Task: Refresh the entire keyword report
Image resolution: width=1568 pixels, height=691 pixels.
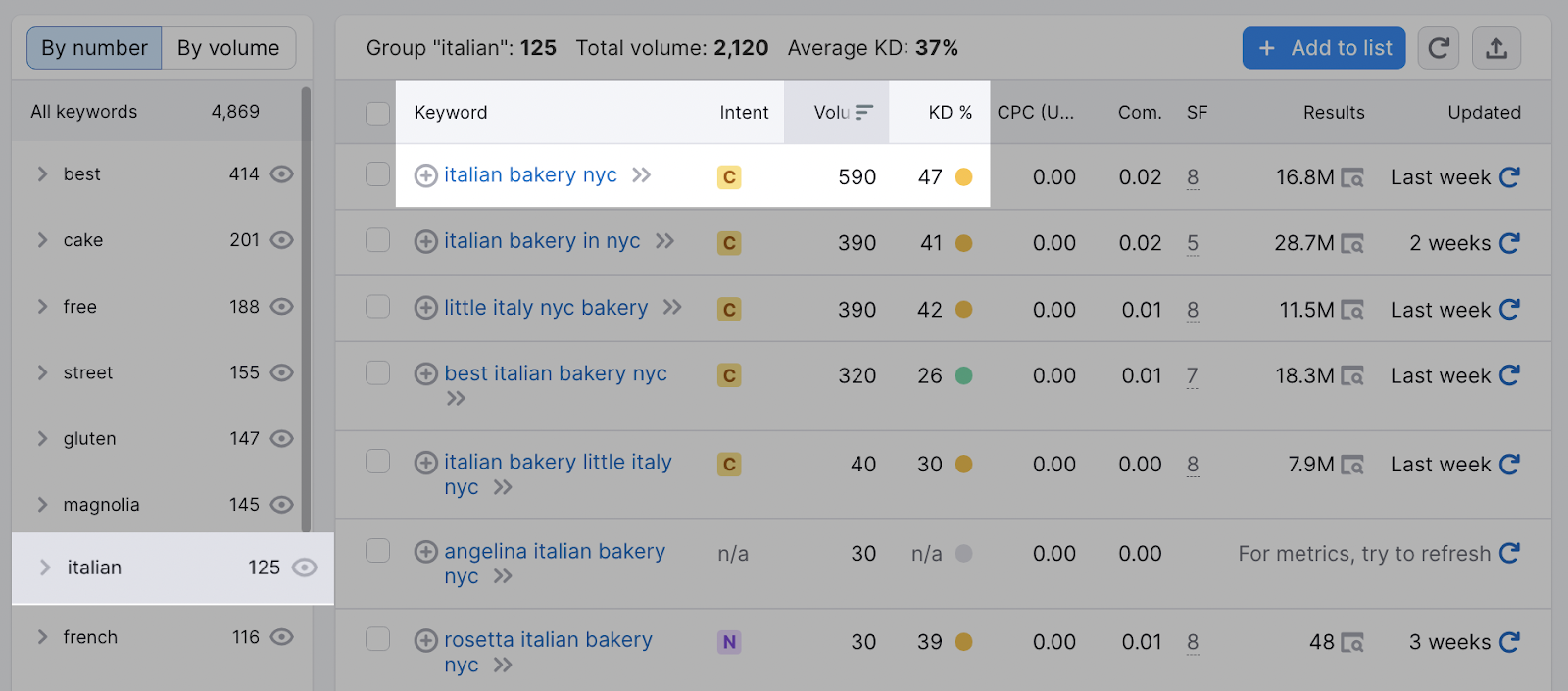Action: [1438, 47]
